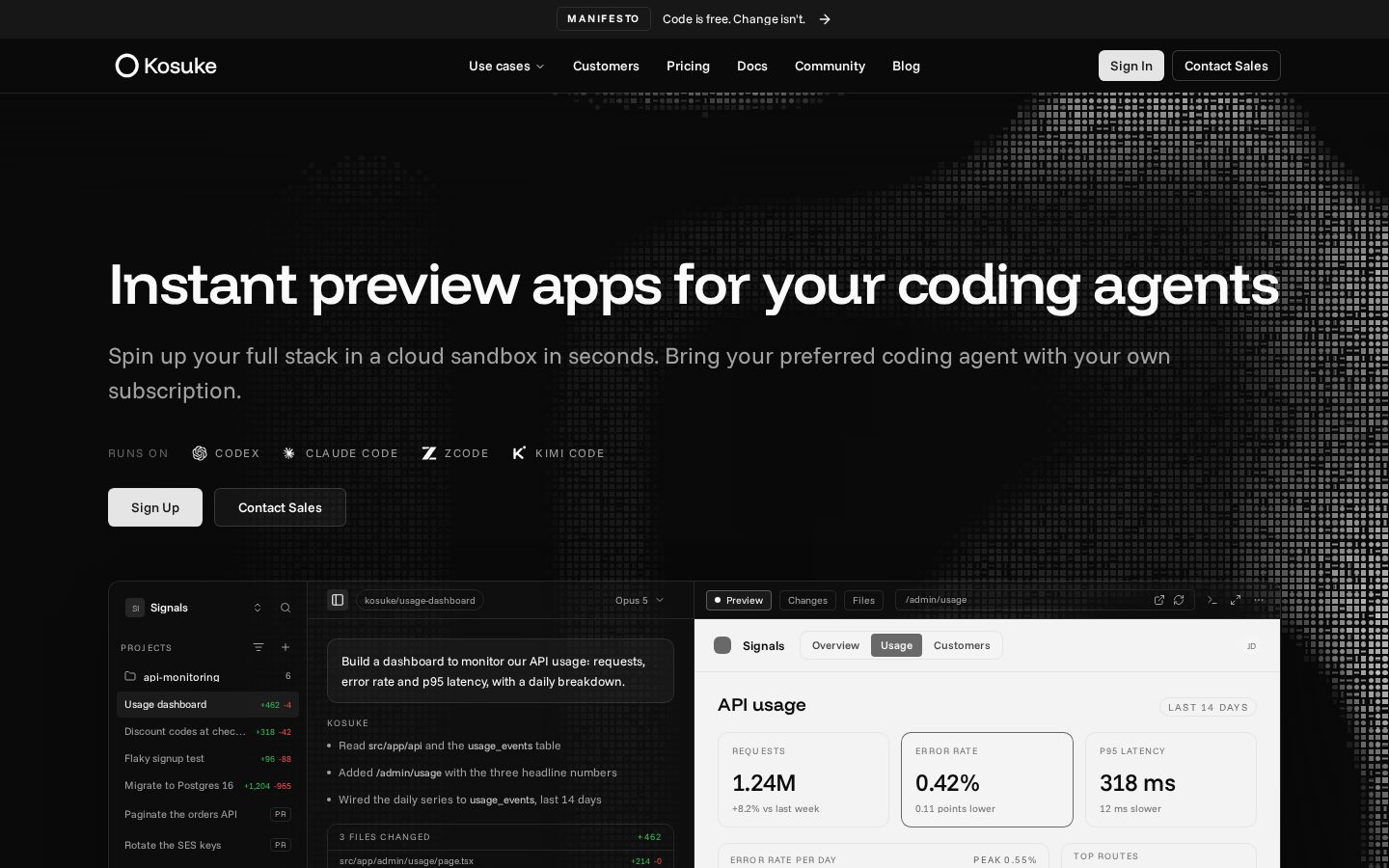Select the LAST 14 DAYS range pill

click(1208, 707)
